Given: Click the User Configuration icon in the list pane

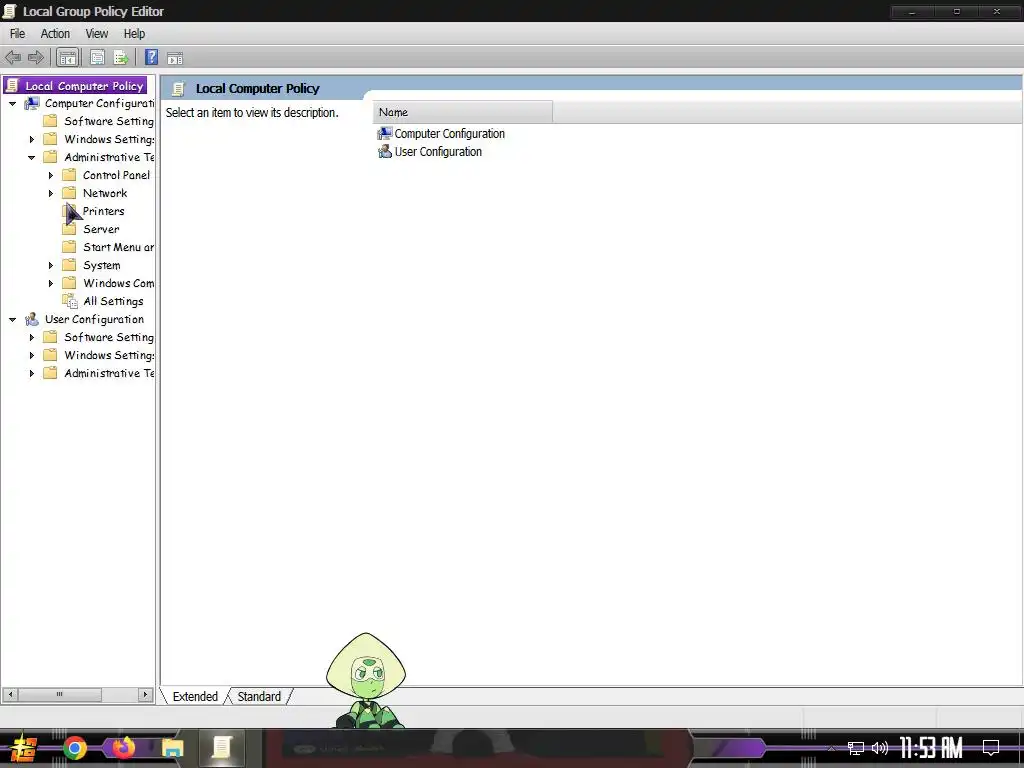Looking at the screenshot, I should [385, 152].
